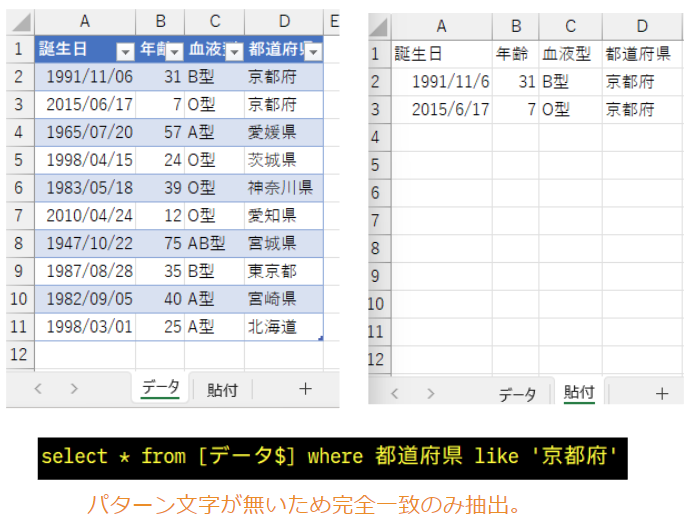Click 宮崎県 cell
The image size is (685, 527).
[284, 299]
